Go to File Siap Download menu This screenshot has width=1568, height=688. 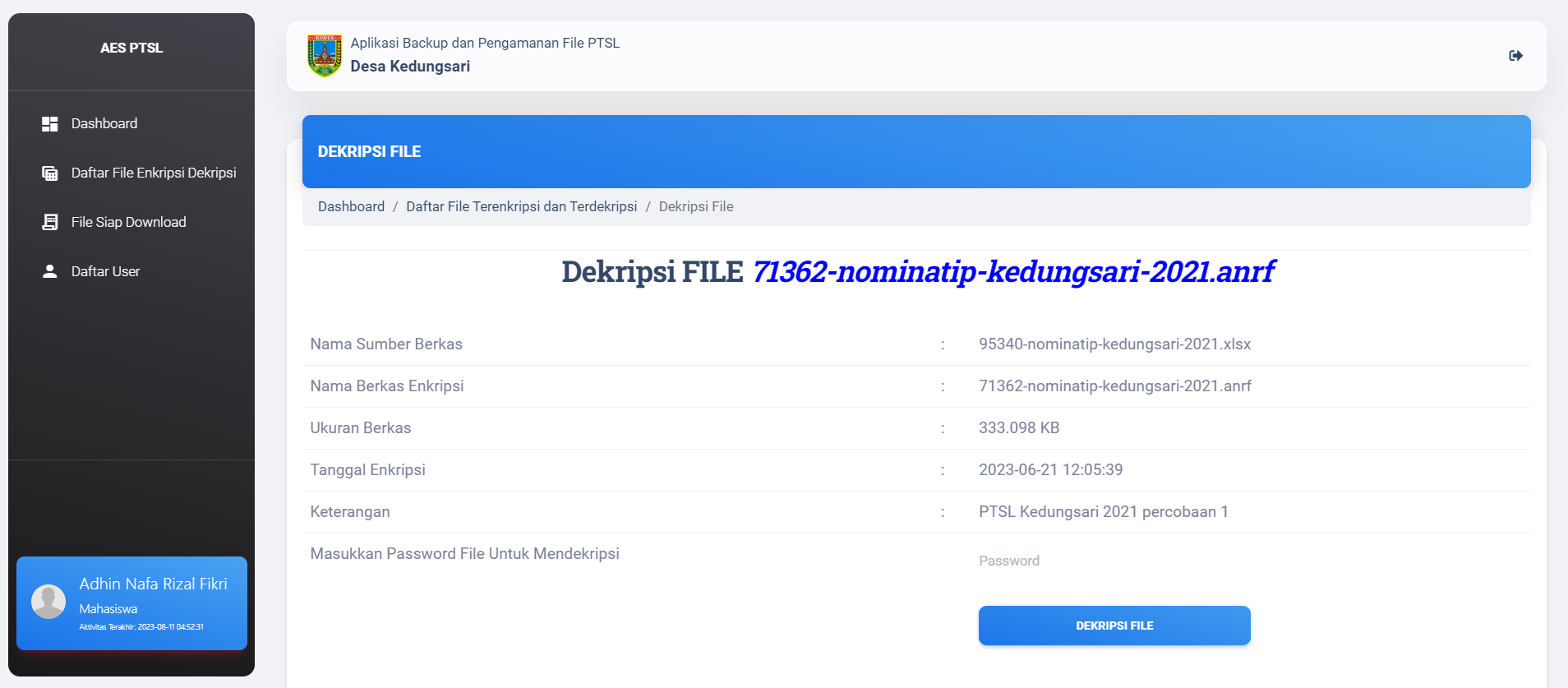(129, 222)
